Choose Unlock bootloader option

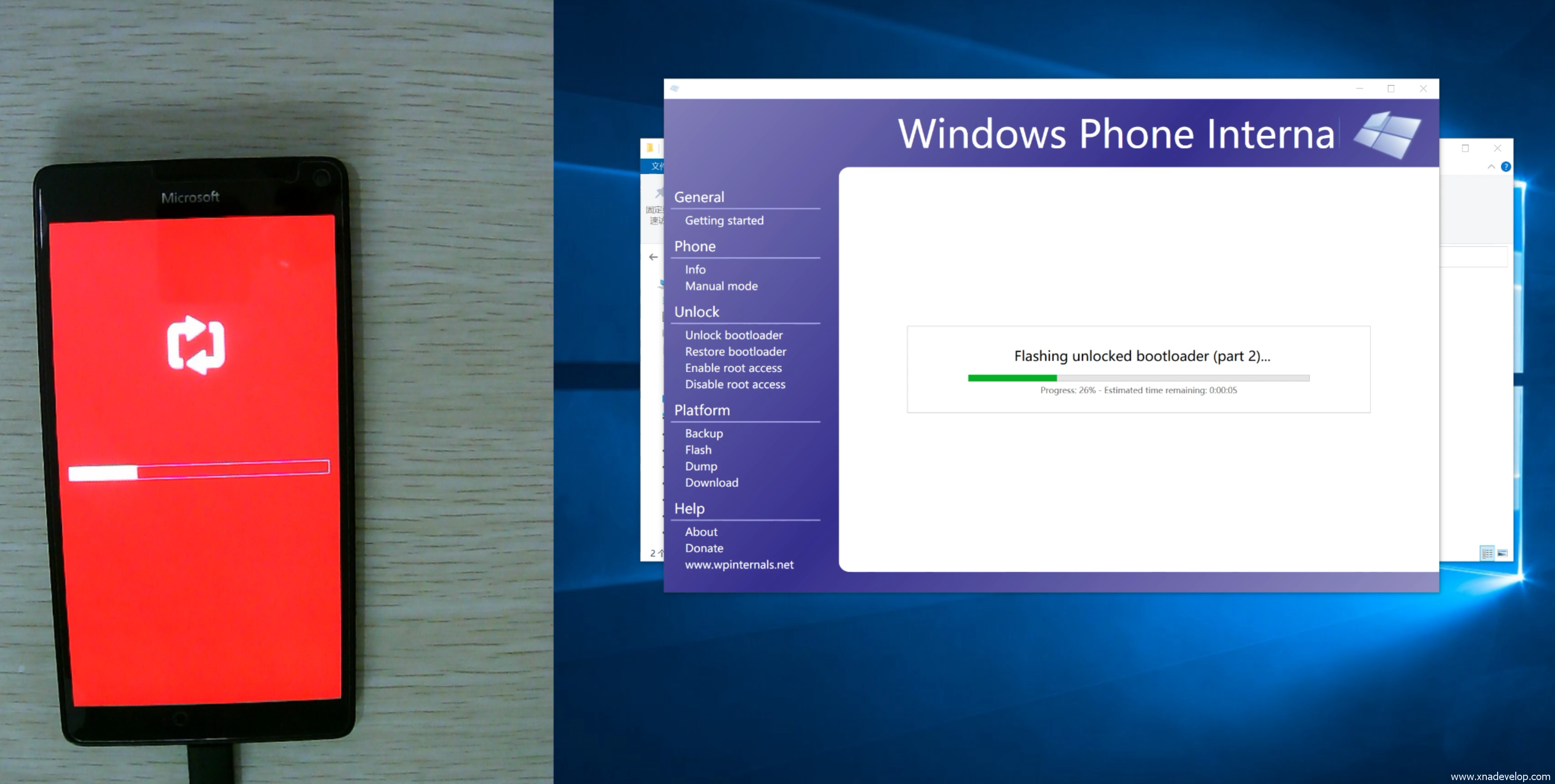[734, 335]
